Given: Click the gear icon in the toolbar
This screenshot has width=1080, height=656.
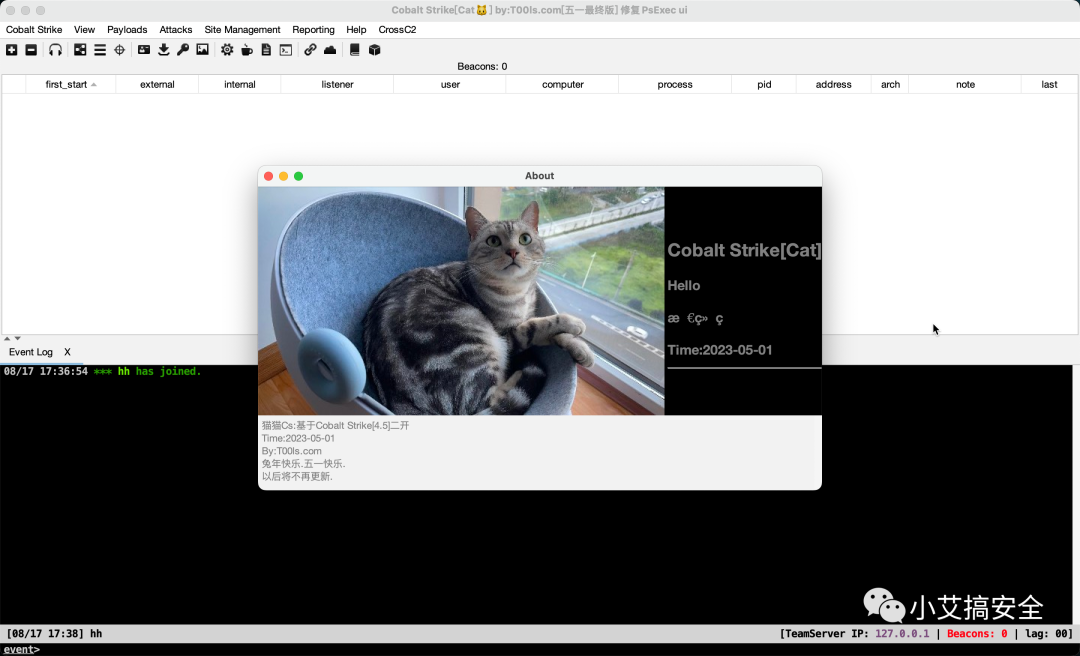Looking at the screenshot, I should (227, 50).
